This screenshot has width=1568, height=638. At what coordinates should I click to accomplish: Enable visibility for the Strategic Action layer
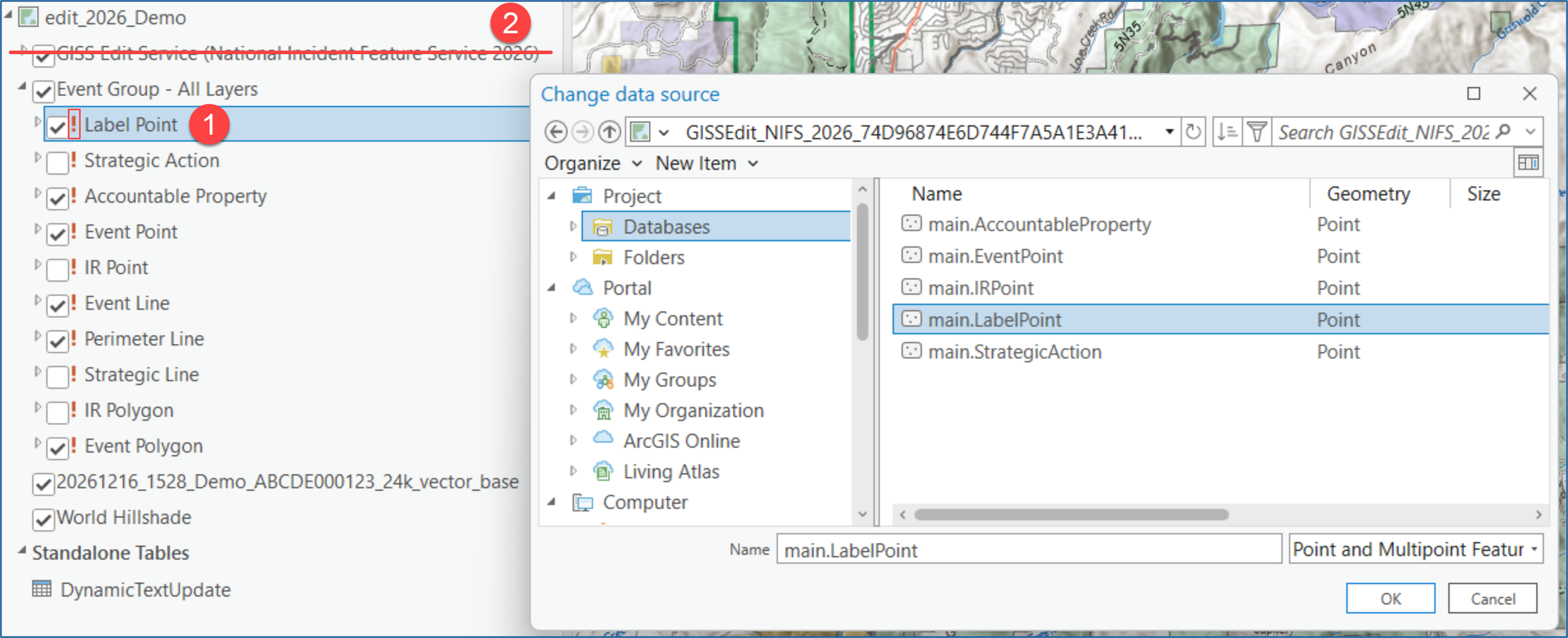57,162
